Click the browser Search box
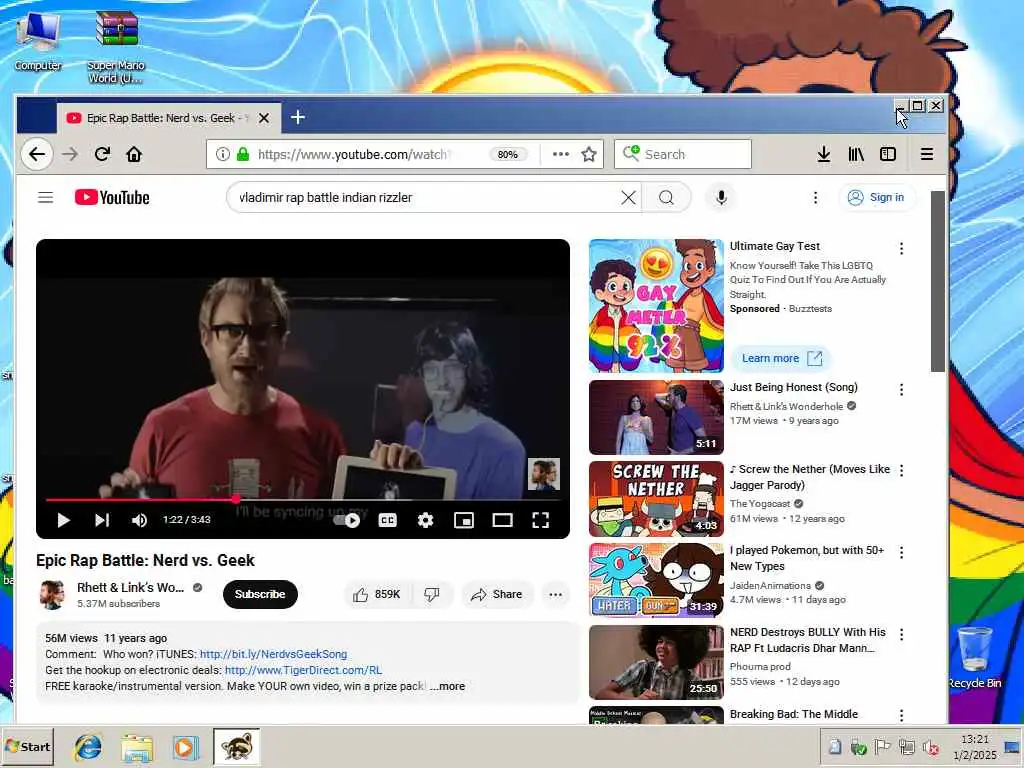The width and height of the screenshot is (1024, 768). [682, 155]
